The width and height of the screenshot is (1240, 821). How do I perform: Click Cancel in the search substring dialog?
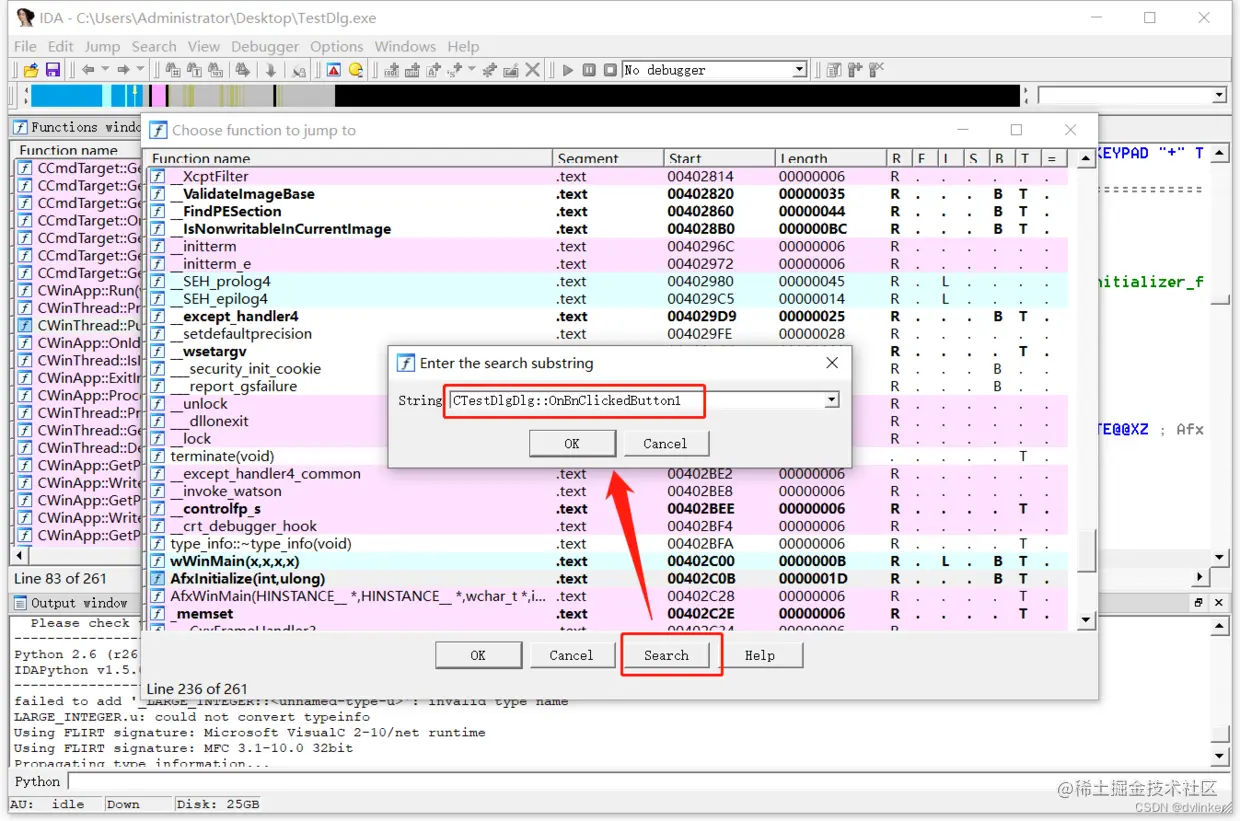pyautogui.click(x=665, y=443)
